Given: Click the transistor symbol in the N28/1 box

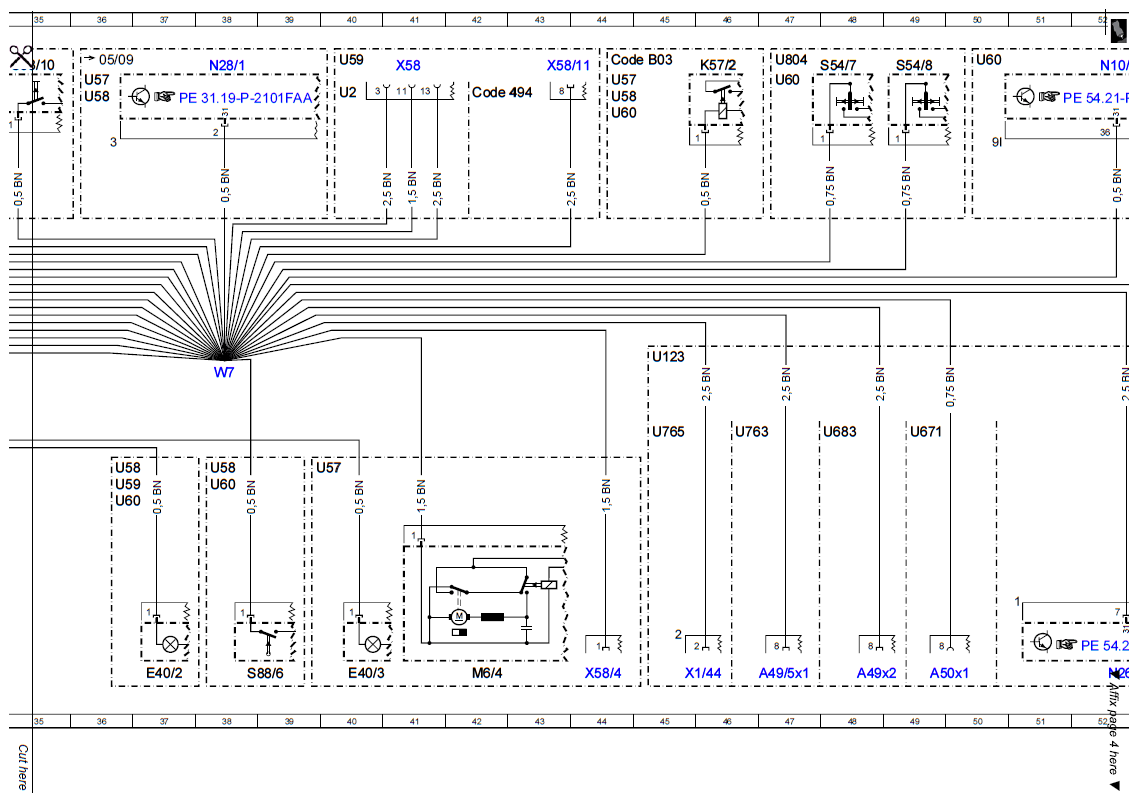Looking at the screenshot, I should 139,96.
